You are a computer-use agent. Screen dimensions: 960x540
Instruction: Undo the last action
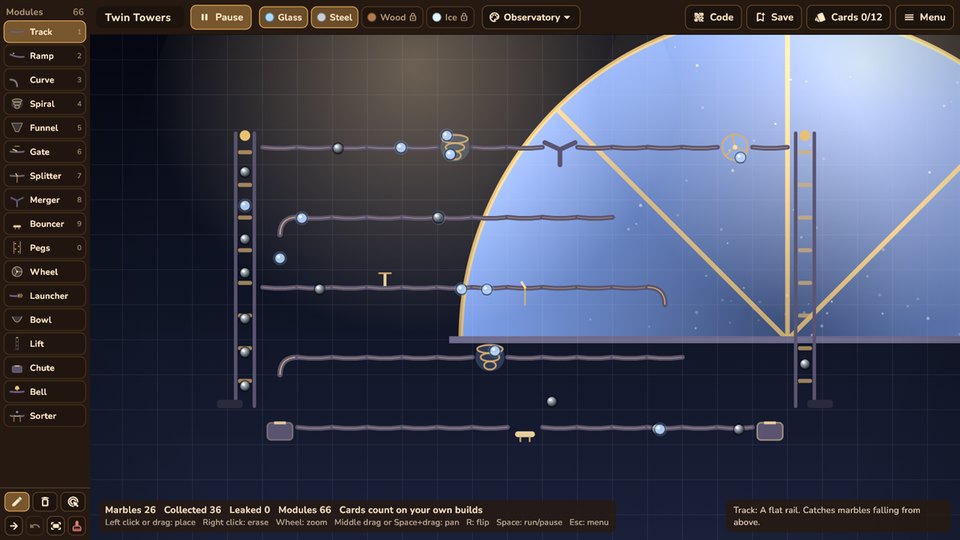tap(35, 526)
